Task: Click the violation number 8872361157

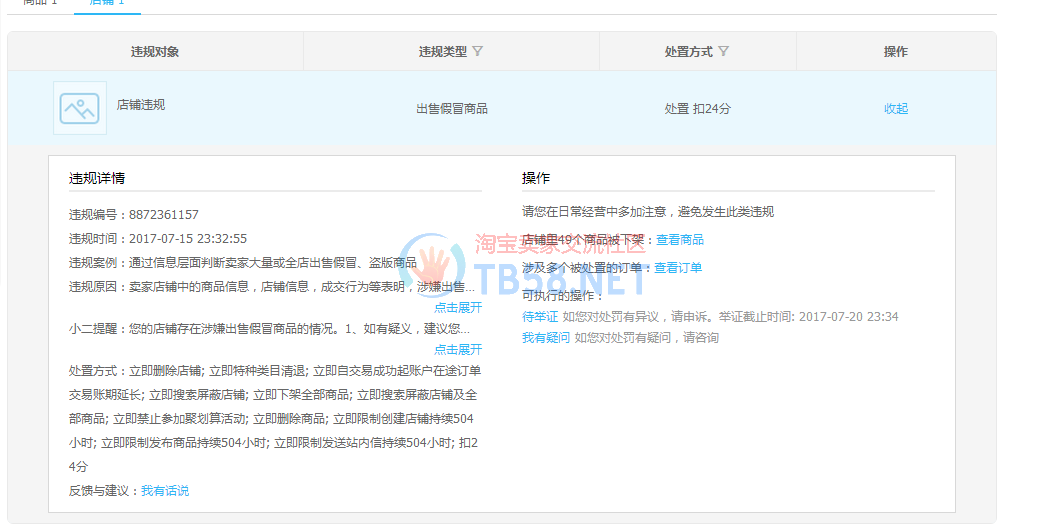Action: (x=164, y=215)
